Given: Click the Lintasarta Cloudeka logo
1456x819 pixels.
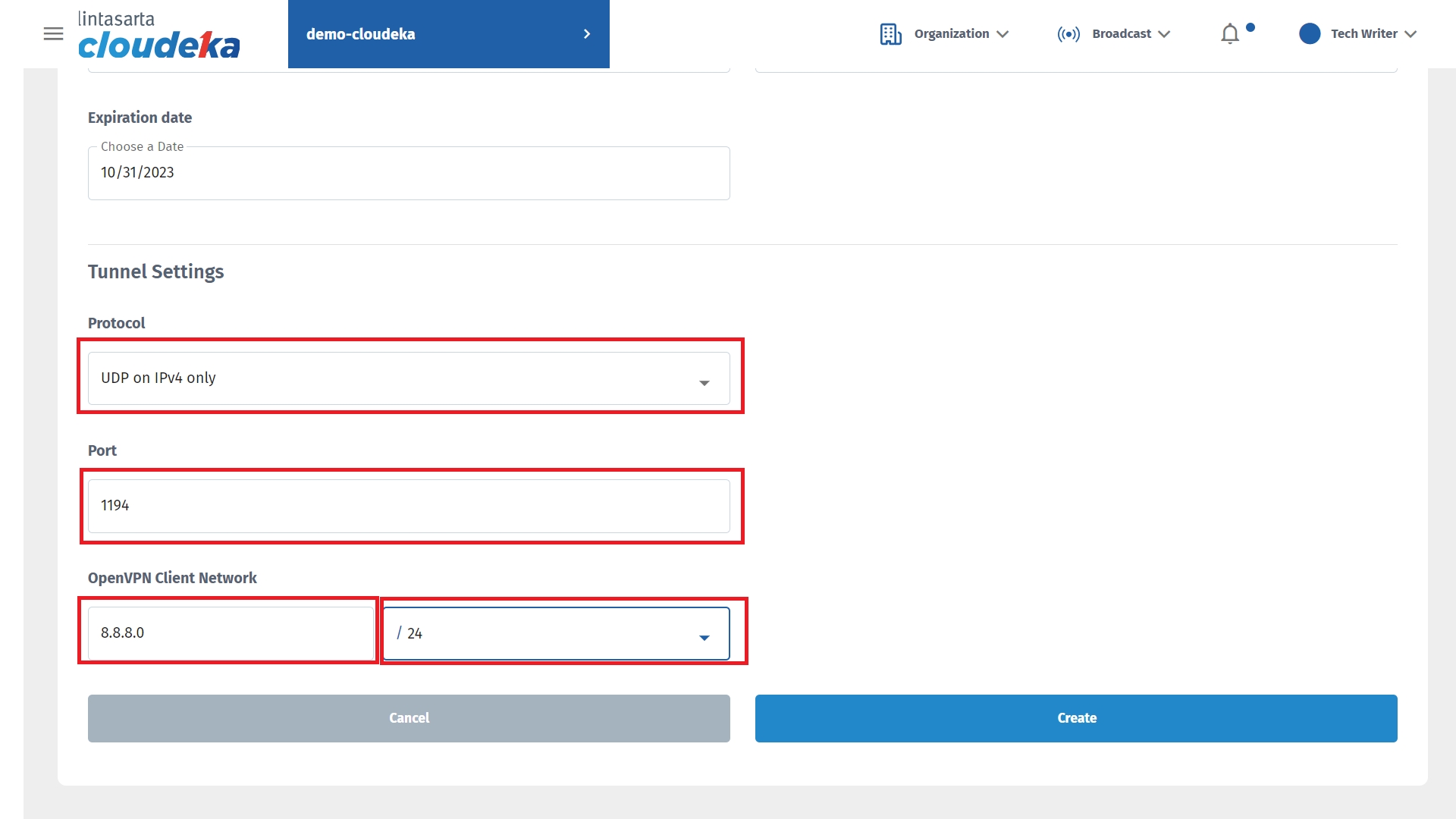Looking at the screenshot, I should [158, 35].
